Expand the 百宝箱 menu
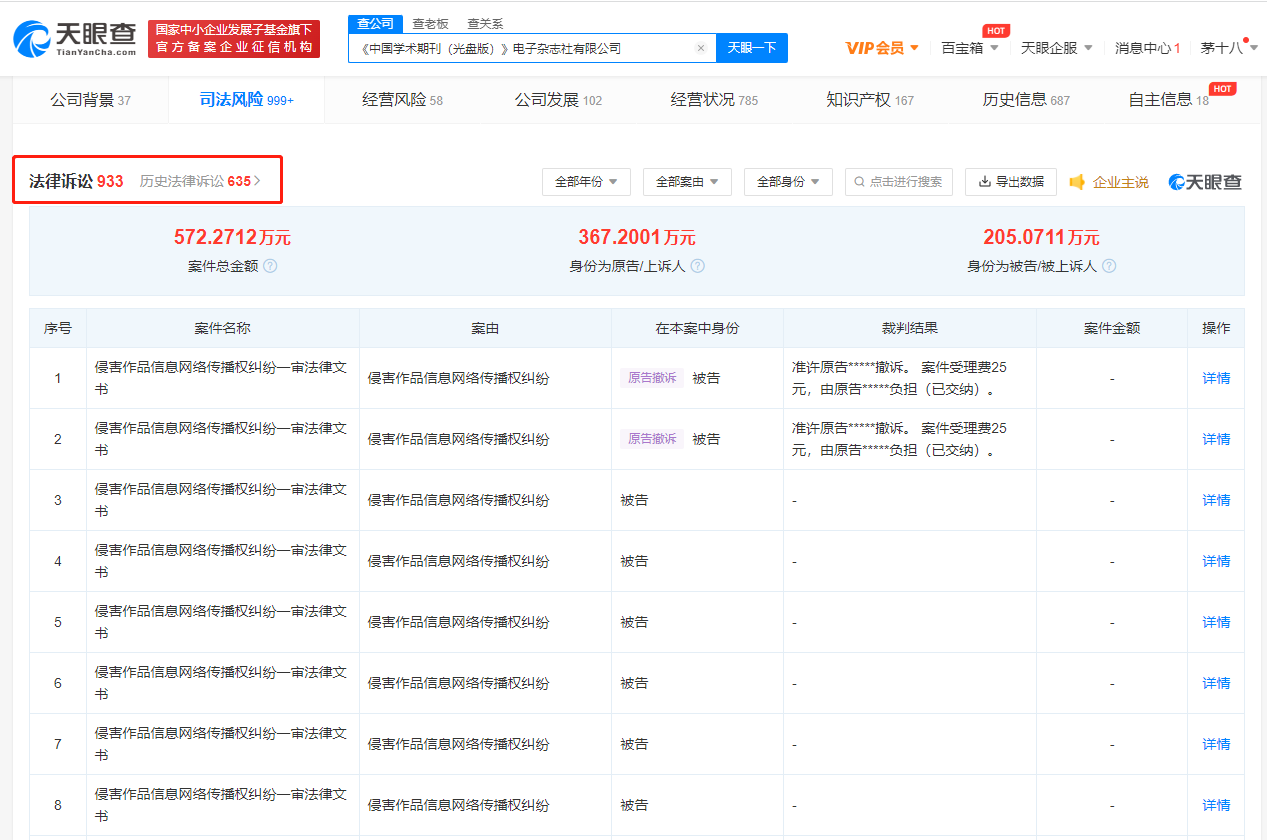 pyautogui.click(x=970, y=48)
